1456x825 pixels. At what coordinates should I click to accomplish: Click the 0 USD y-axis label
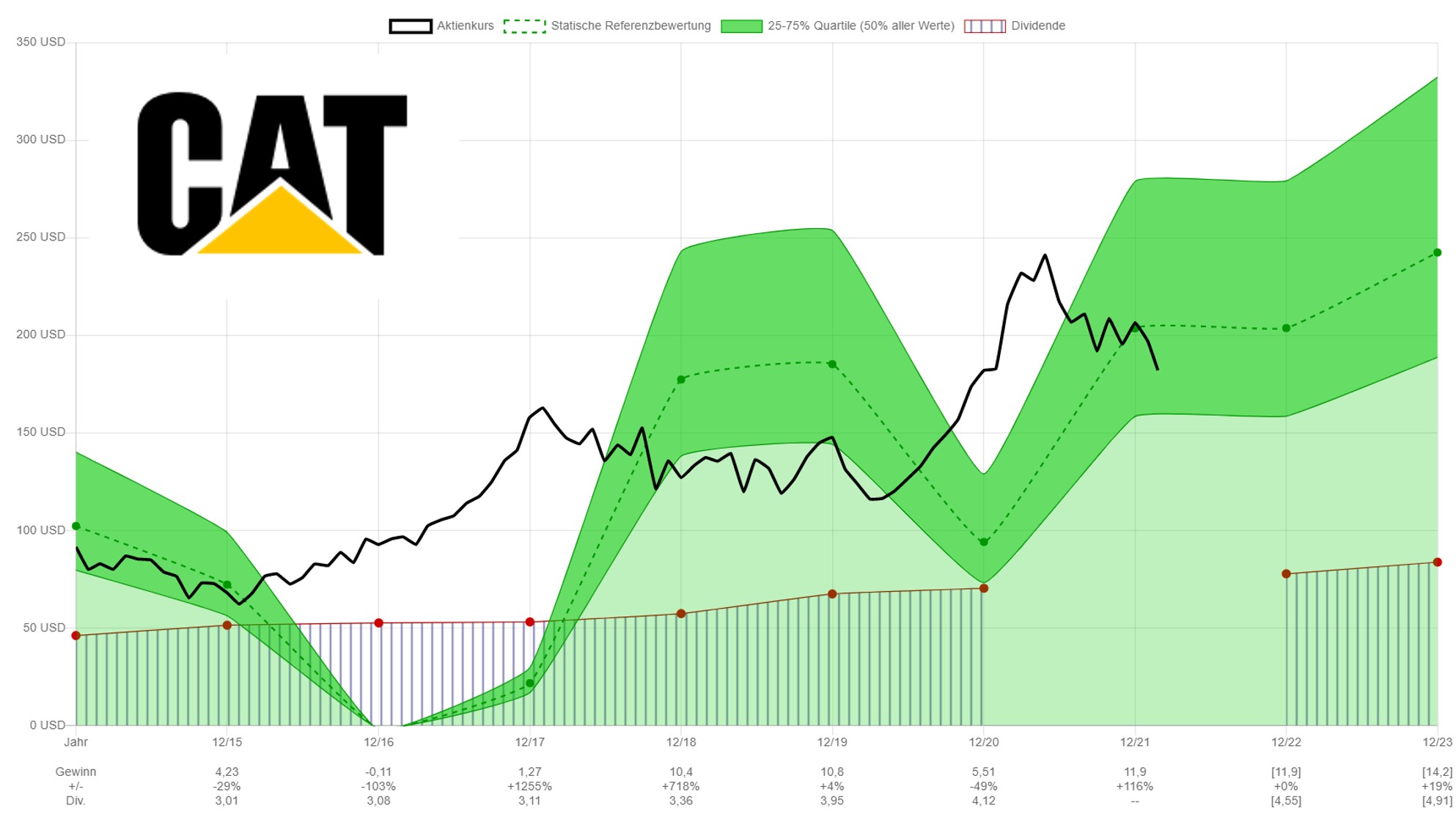click(48, 725)
